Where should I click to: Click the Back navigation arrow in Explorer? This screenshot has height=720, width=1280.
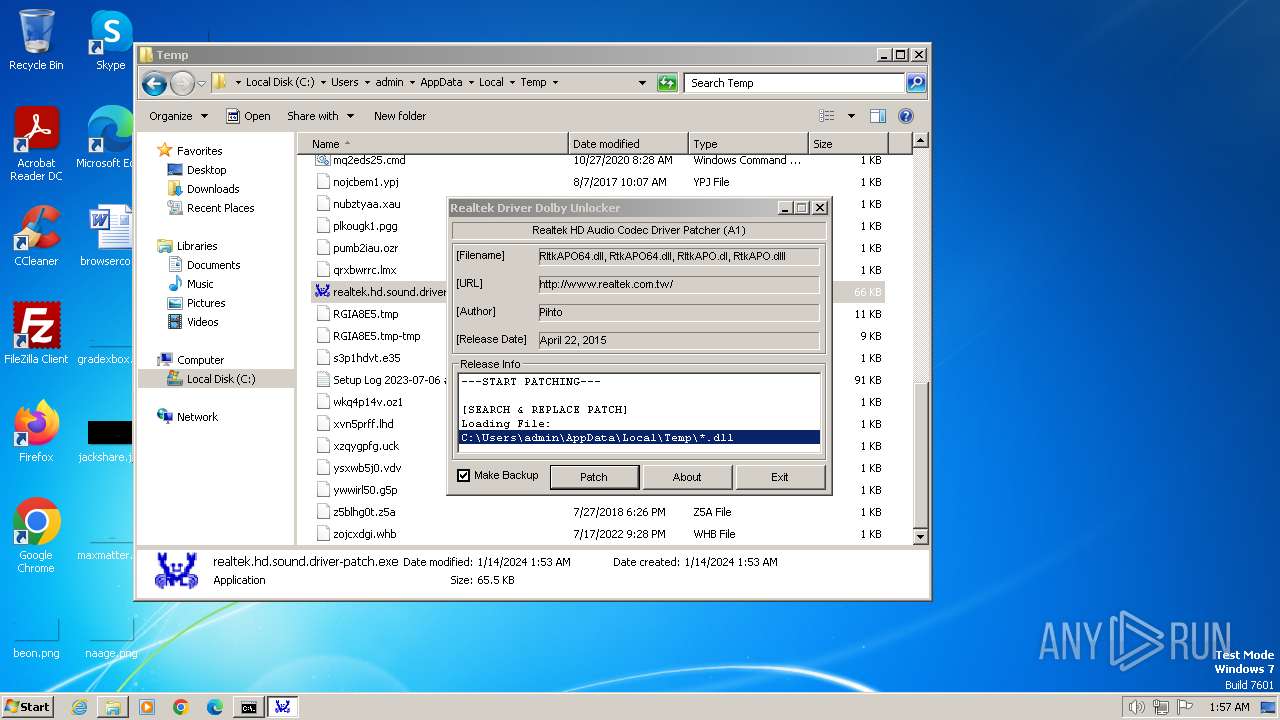154,83
